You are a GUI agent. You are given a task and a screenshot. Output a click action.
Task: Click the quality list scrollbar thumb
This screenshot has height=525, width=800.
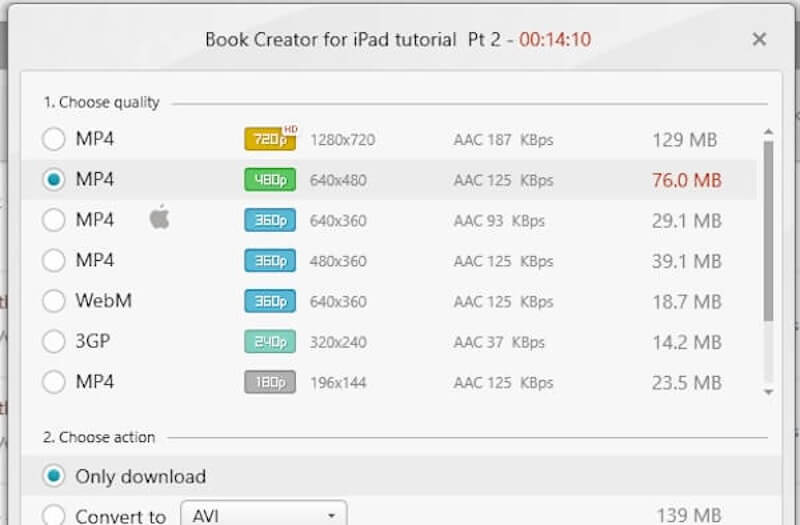tap(768, 230)
